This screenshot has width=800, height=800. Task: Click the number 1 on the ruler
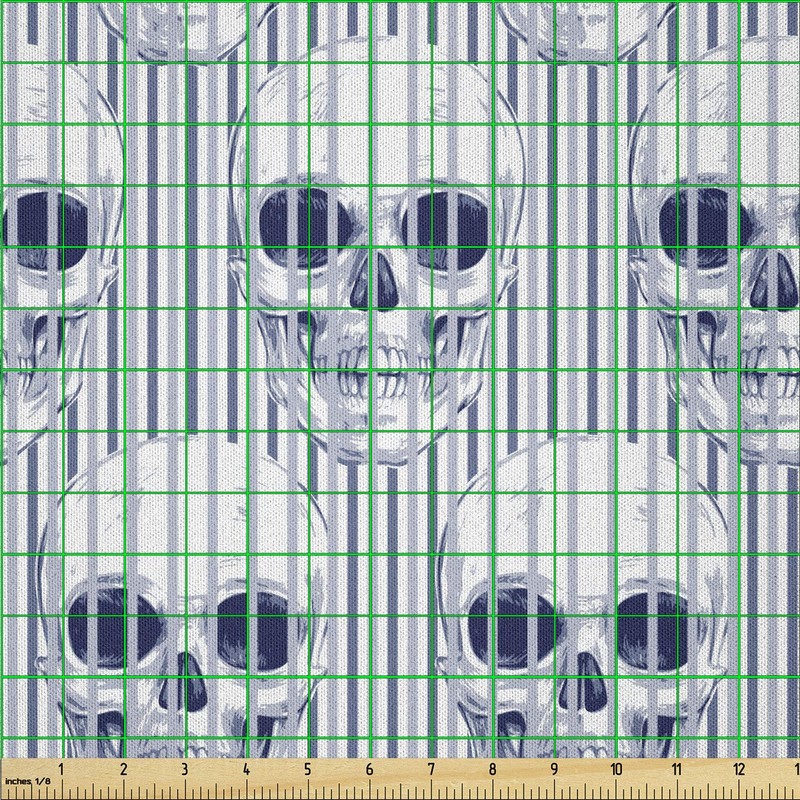[62, 770]
